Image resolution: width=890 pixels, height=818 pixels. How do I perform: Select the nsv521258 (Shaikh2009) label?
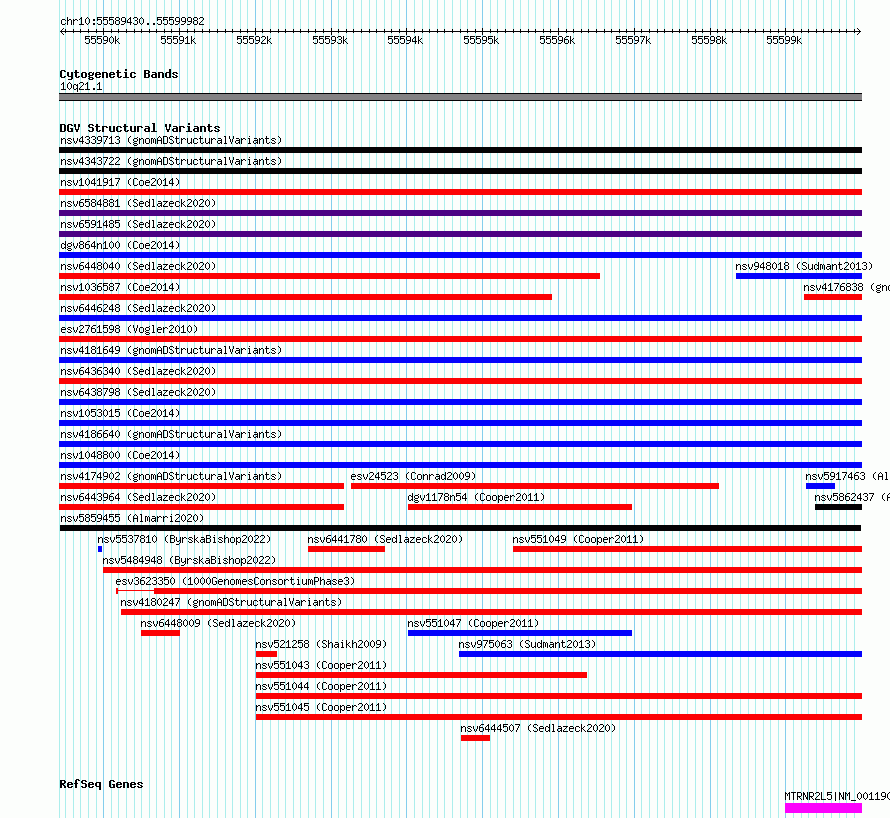[321, 644]
